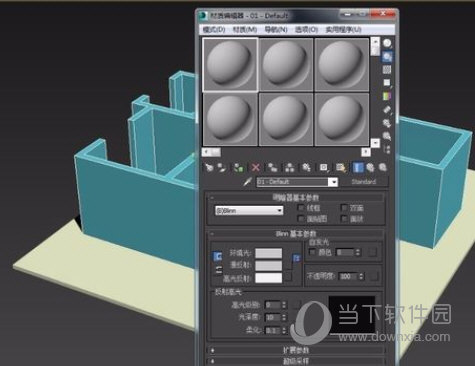Toggle the ambient-diffuse color lock button
Image resolution: width=475 pixels, height=366 pixels.
(x=218, y=256)
